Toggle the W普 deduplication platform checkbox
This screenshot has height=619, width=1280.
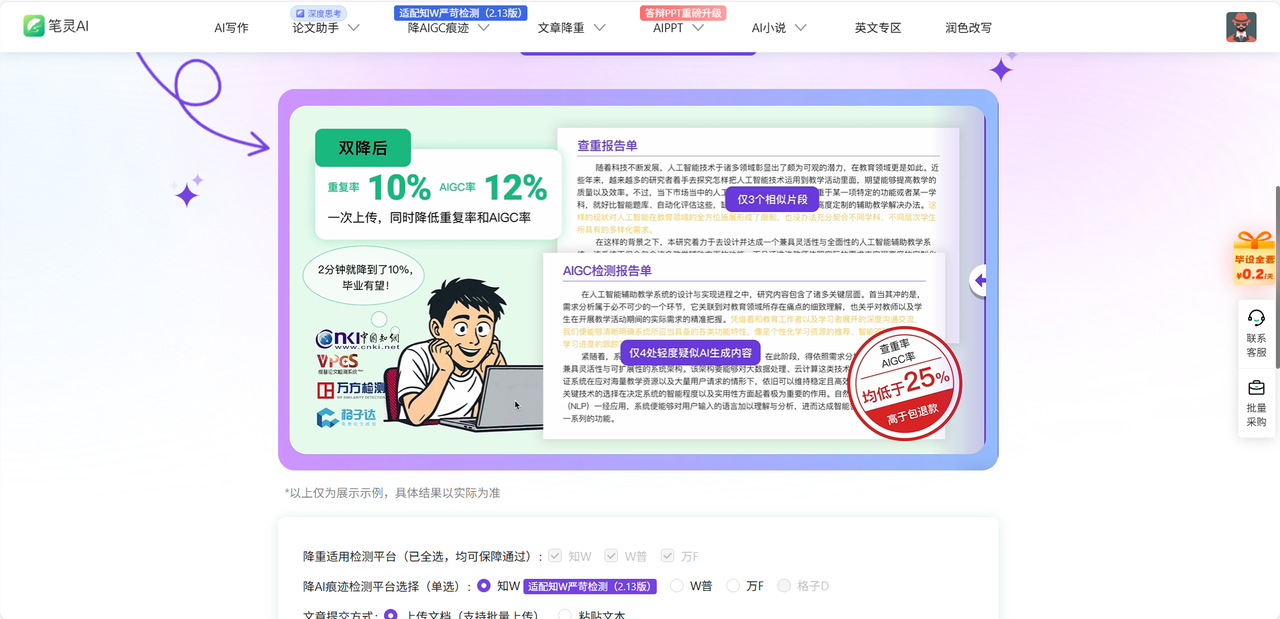(610, 556)
